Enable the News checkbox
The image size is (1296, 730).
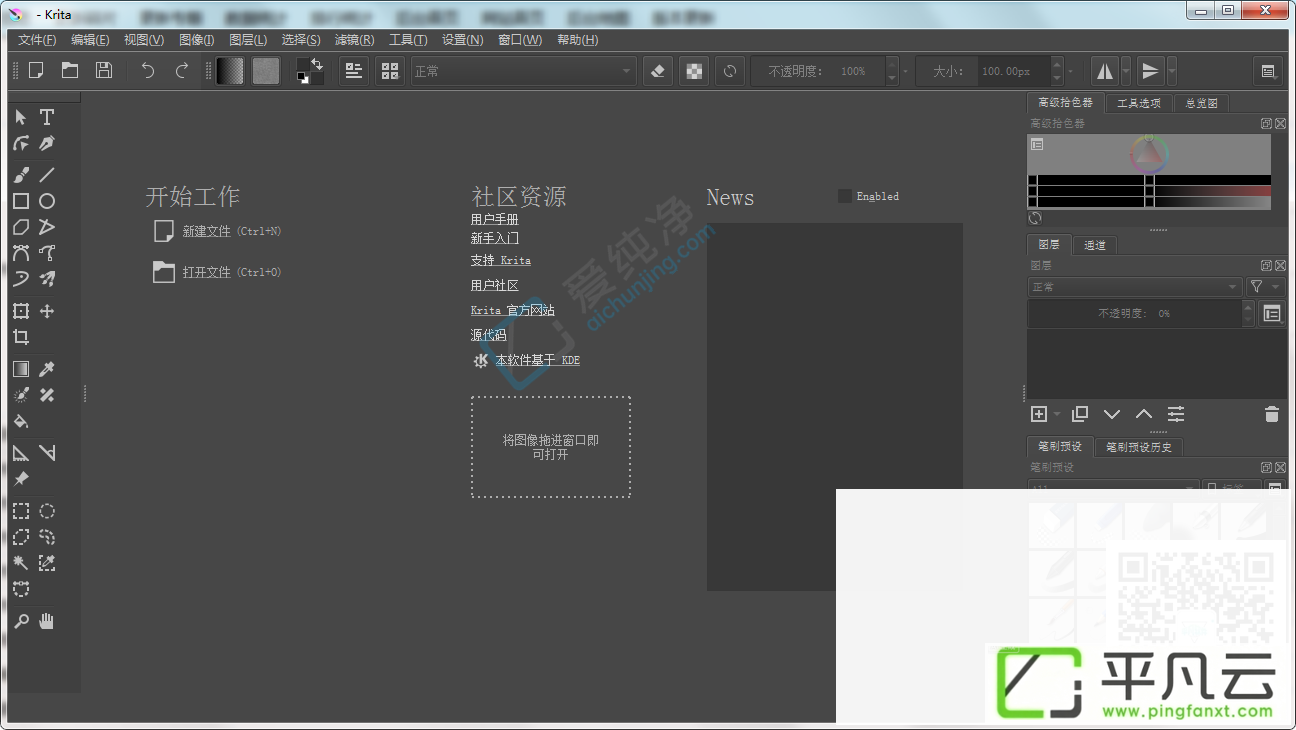point(845,196)
